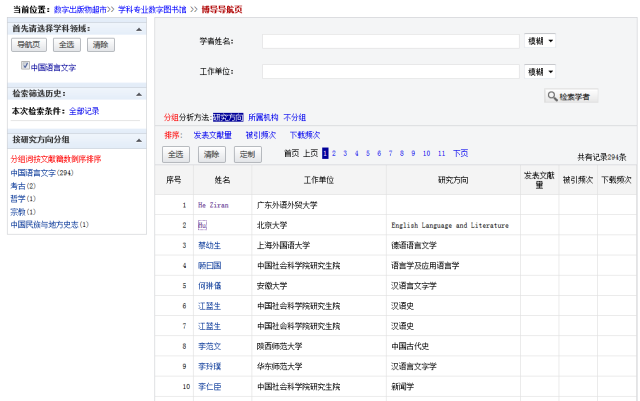The width and height of the screenshot is (640, 401).
Task: Filter by 哲学(1) group
Action: click(23, 199)
